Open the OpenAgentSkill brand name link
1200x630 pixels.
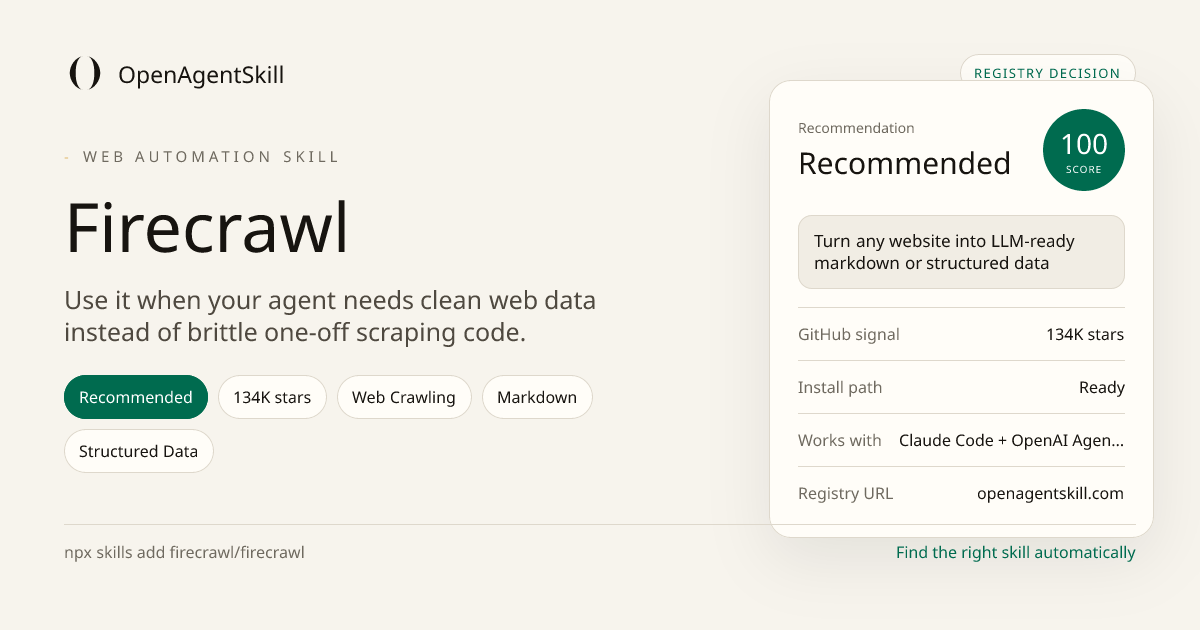(x=201, y=75)
